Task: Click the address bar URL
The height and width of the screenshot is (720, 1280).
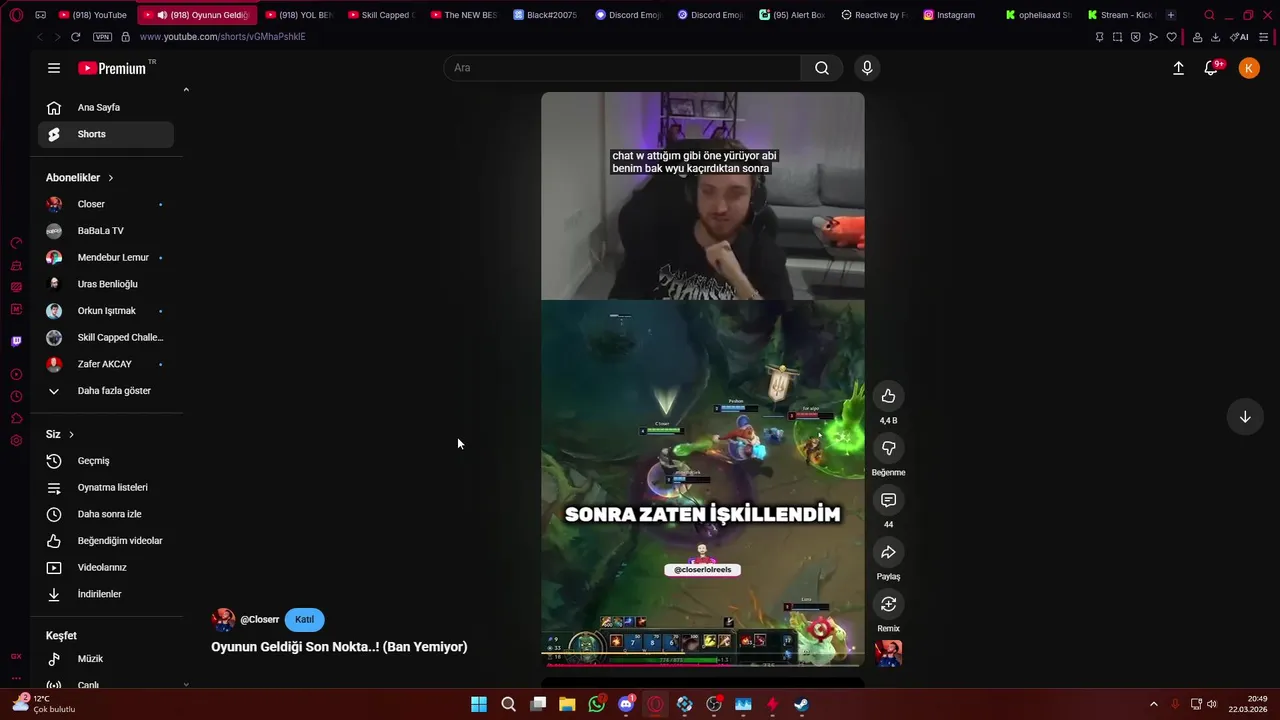Action: 223,37
